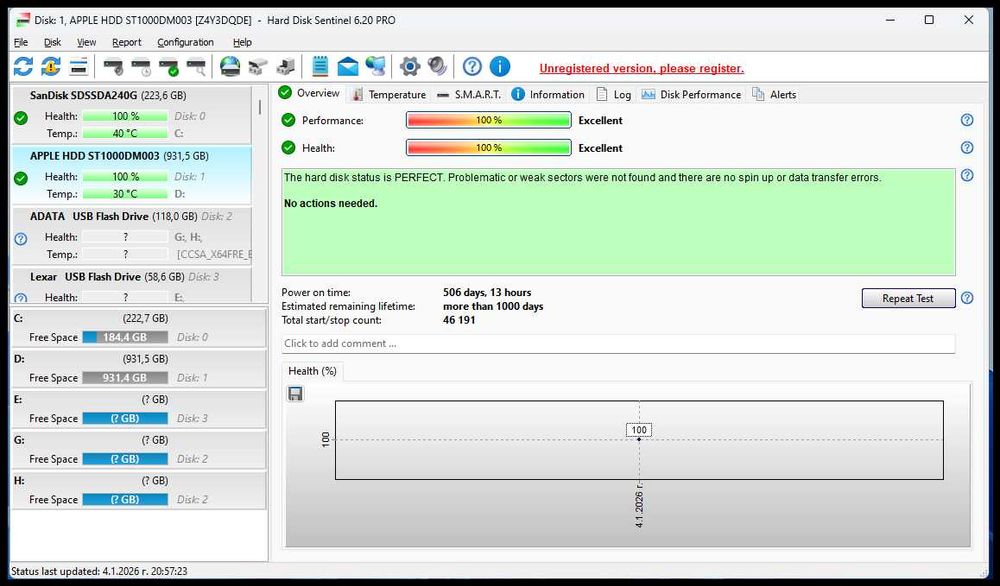This screenshot has height=586, width=1000.
Task: Select the Health (%) graph tab
Action: point(312,371)
